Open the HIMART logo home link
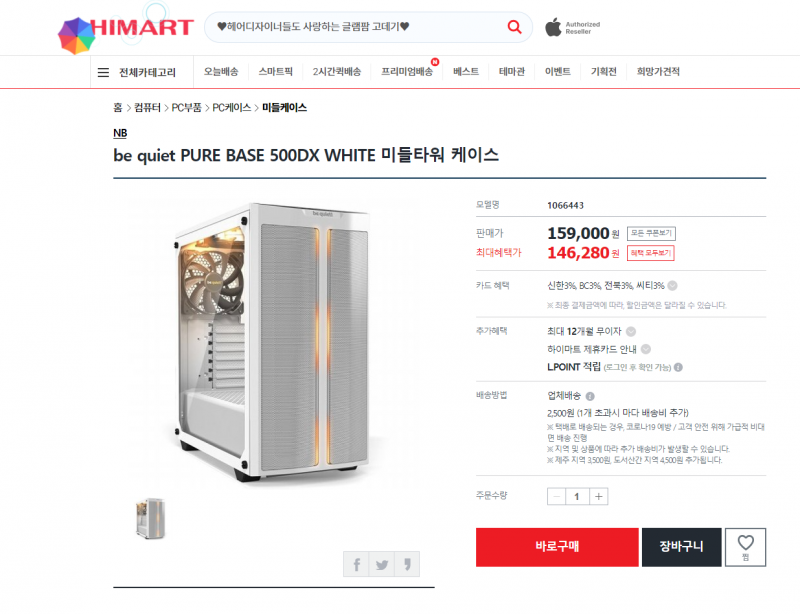The height and width of the screenshot is (614, 800). pos(126,34)
